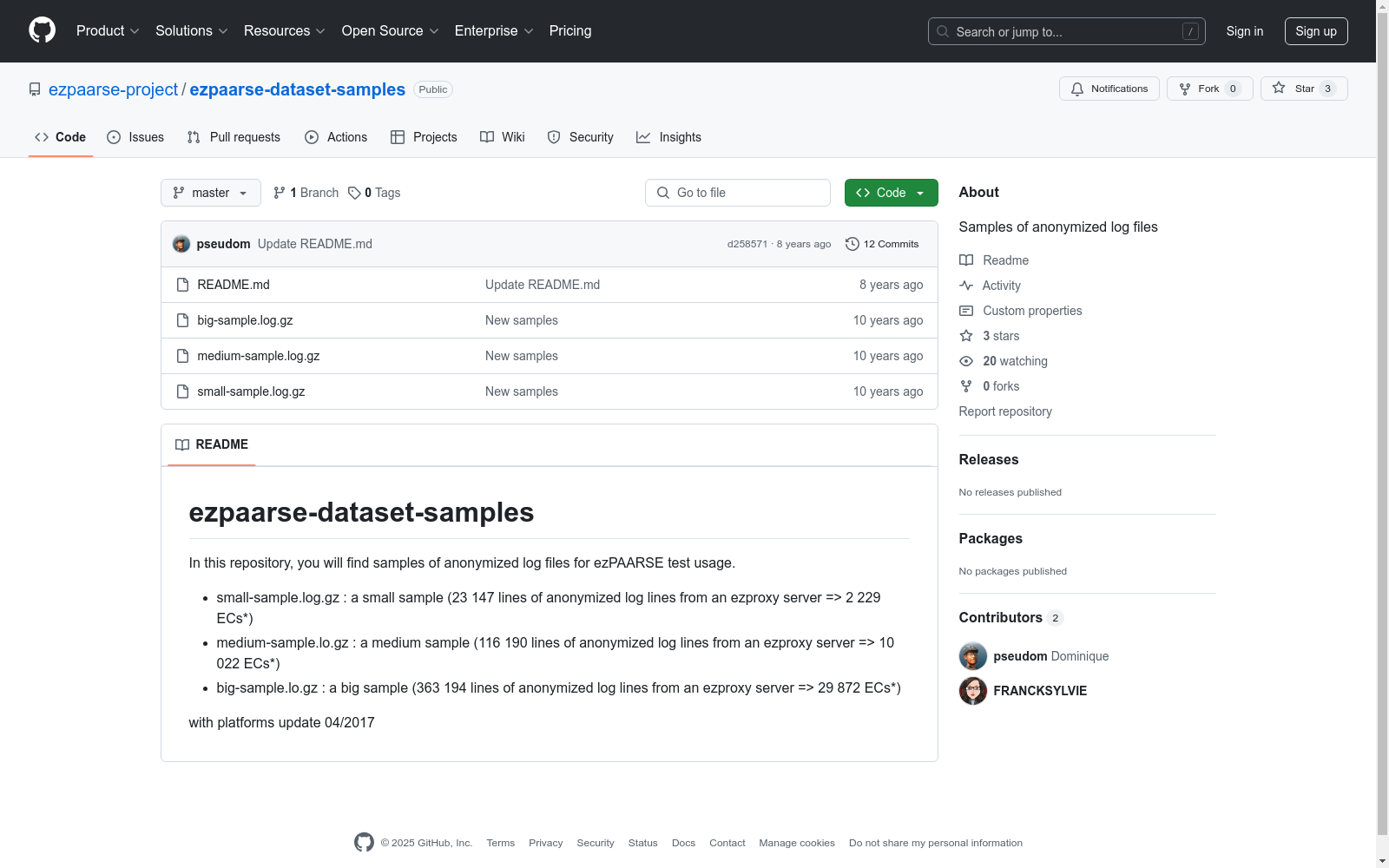The height and width of the screenshot is (868, 1389).
Task: Switch to the Projects tab
Action: [x=424, y=137]
